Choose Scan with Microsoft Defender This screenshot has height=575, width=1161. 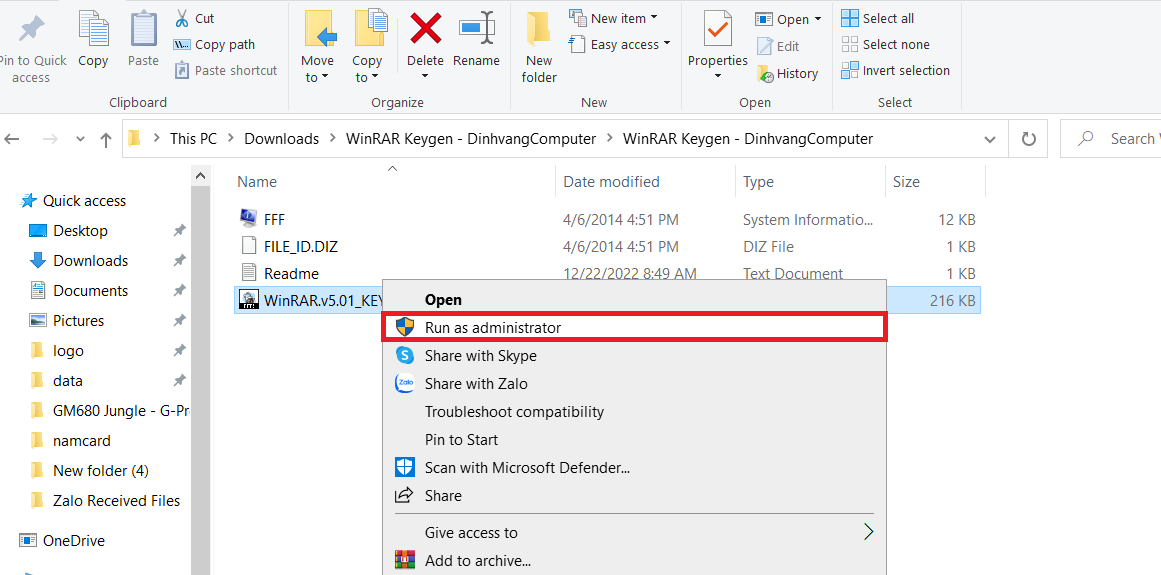point(635,468)
